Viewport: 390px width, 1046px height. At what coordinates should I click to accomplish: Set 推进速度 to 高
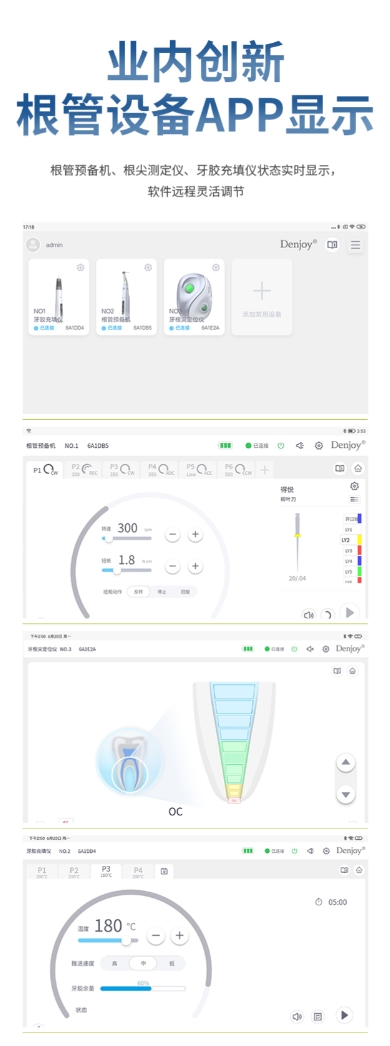point(115,963)
